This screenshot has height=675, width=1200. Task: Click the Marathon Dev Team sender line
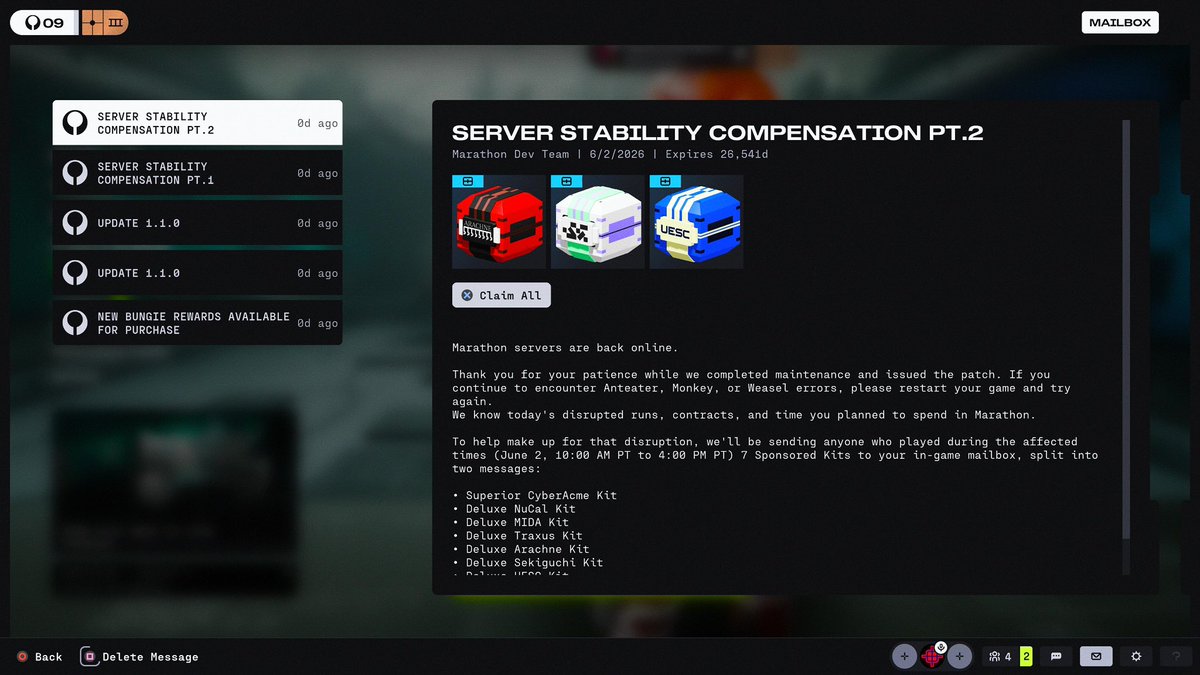510,155
